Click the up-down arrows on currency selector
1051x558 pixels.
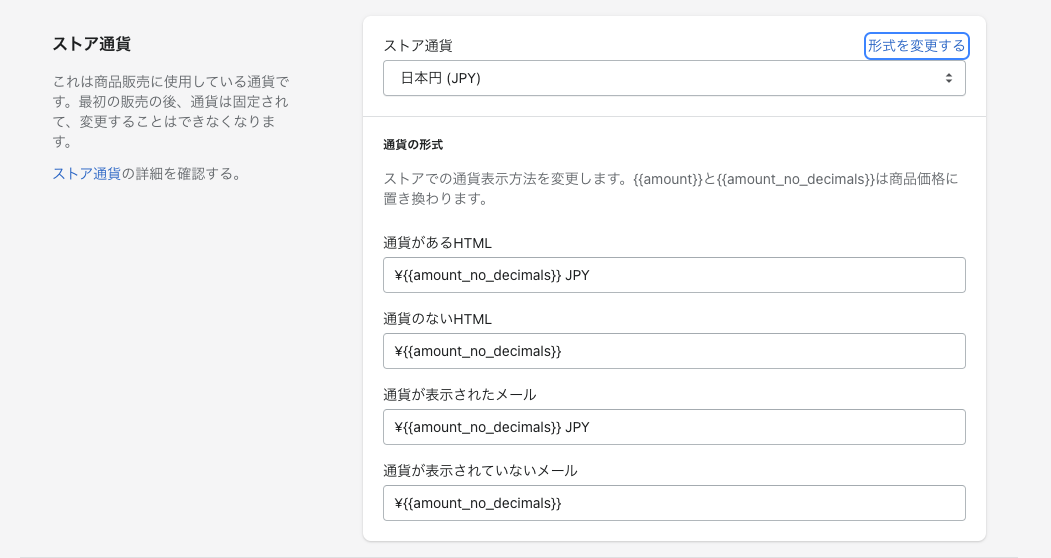tap(948, 78)
